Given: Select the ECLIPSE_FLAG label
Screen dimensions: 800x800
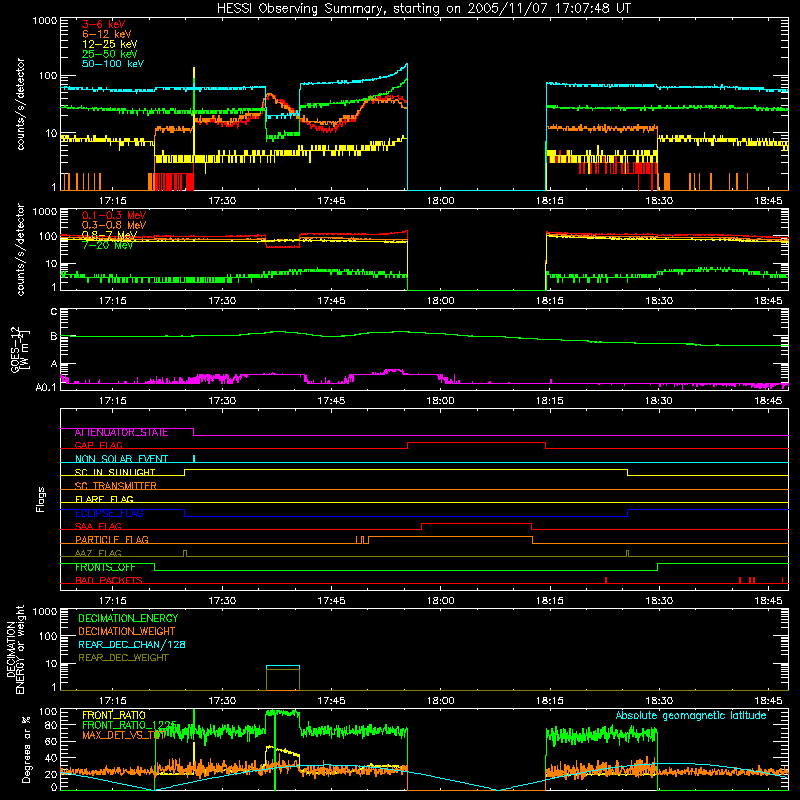Looking at the screenshot, I should pos(109,513).
